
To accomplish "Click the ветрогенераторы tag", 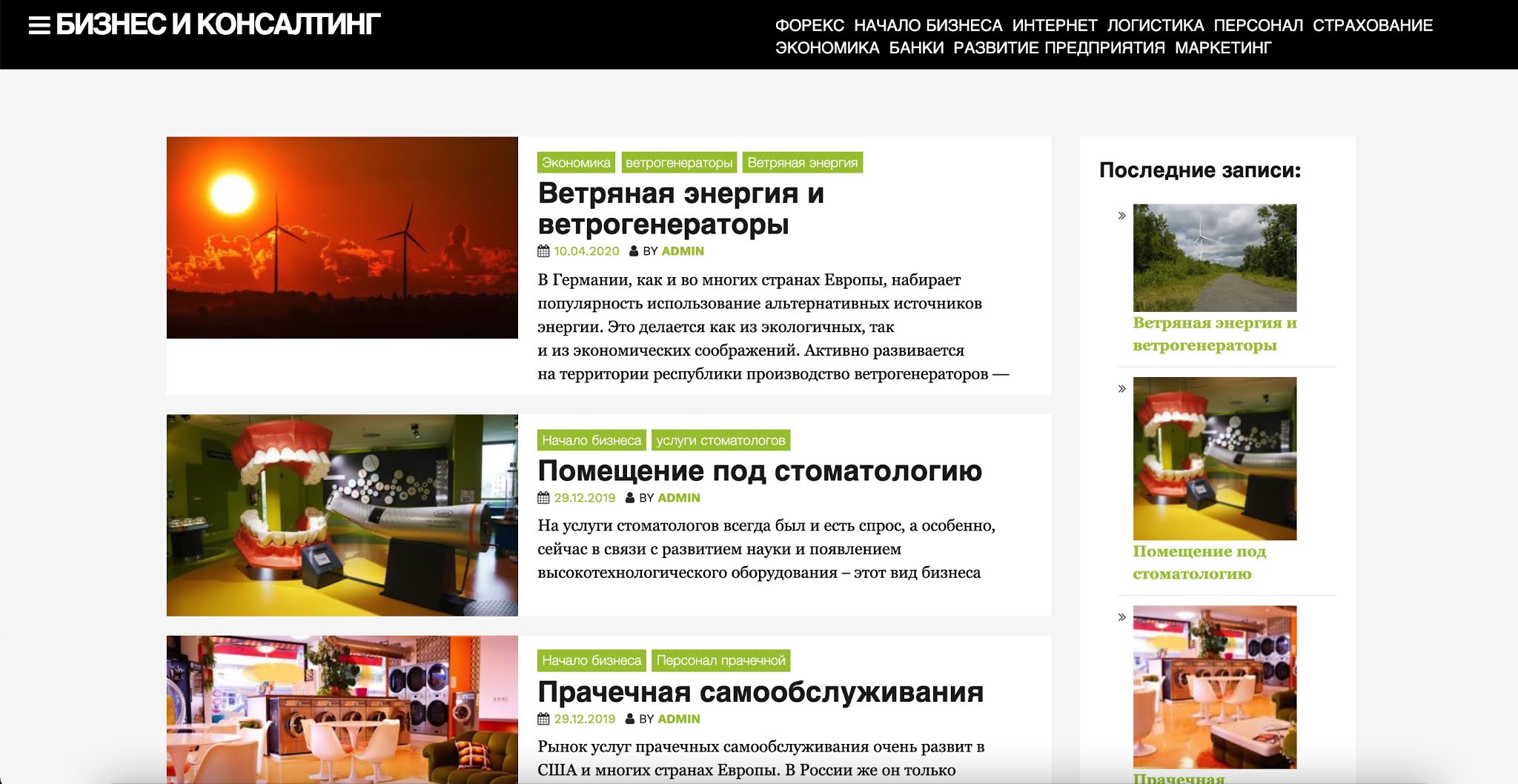I will pos(679,162).
